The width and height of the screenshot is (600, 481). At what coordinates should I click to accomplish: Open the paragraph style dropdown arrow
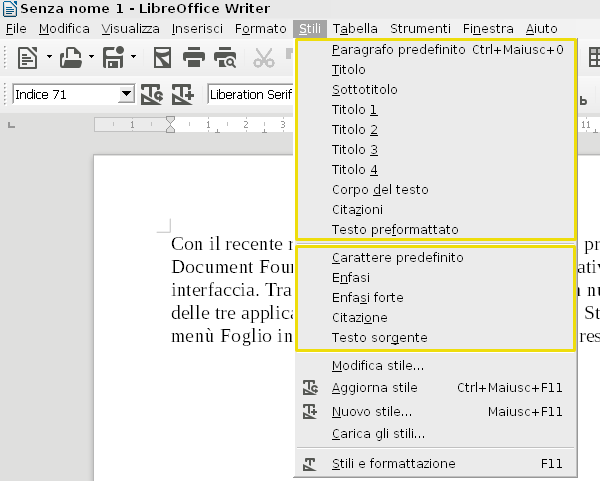pyautogui.click(x=126, y=94)
